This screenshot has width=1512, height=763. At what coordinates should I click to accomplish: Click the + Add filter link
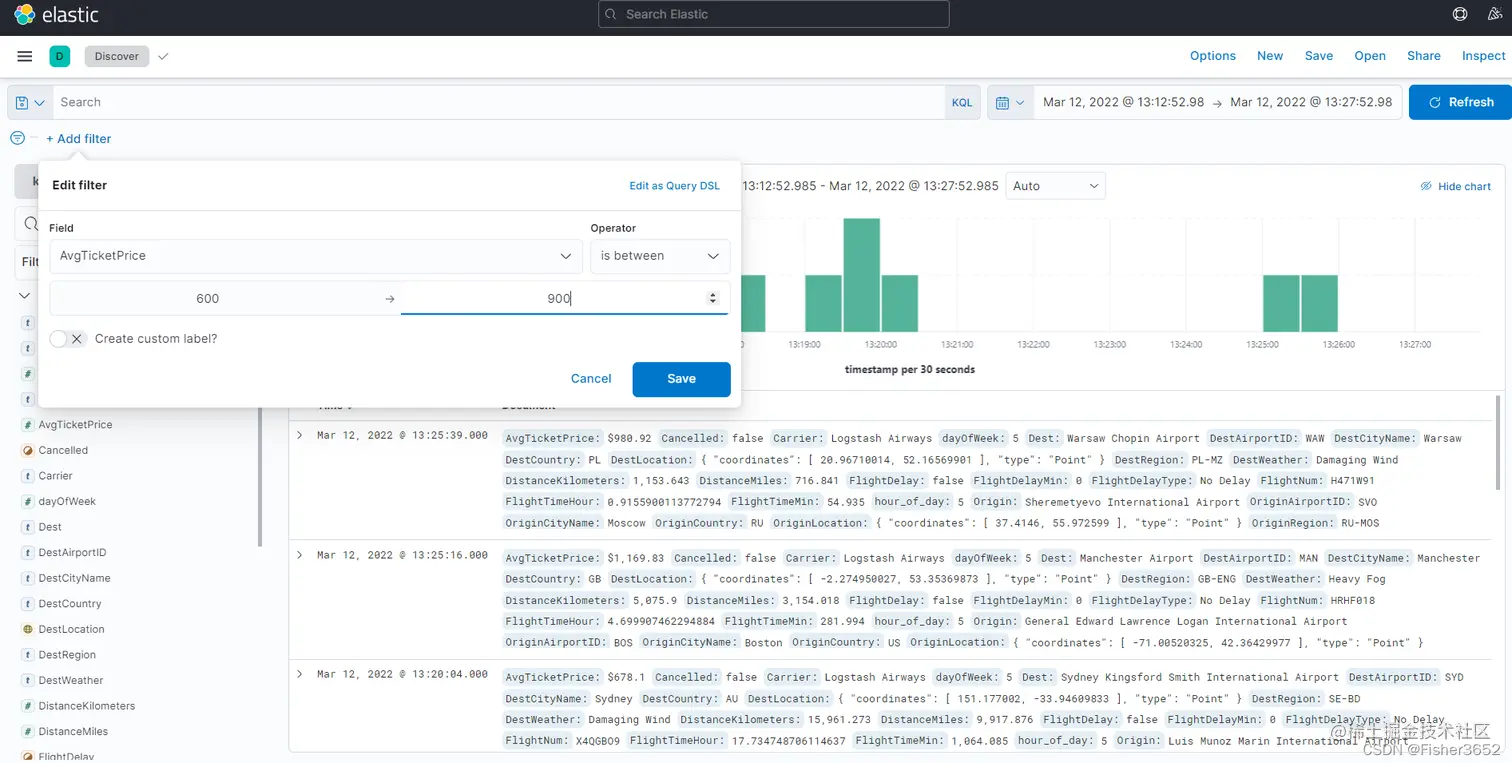[x=79, y=139]
